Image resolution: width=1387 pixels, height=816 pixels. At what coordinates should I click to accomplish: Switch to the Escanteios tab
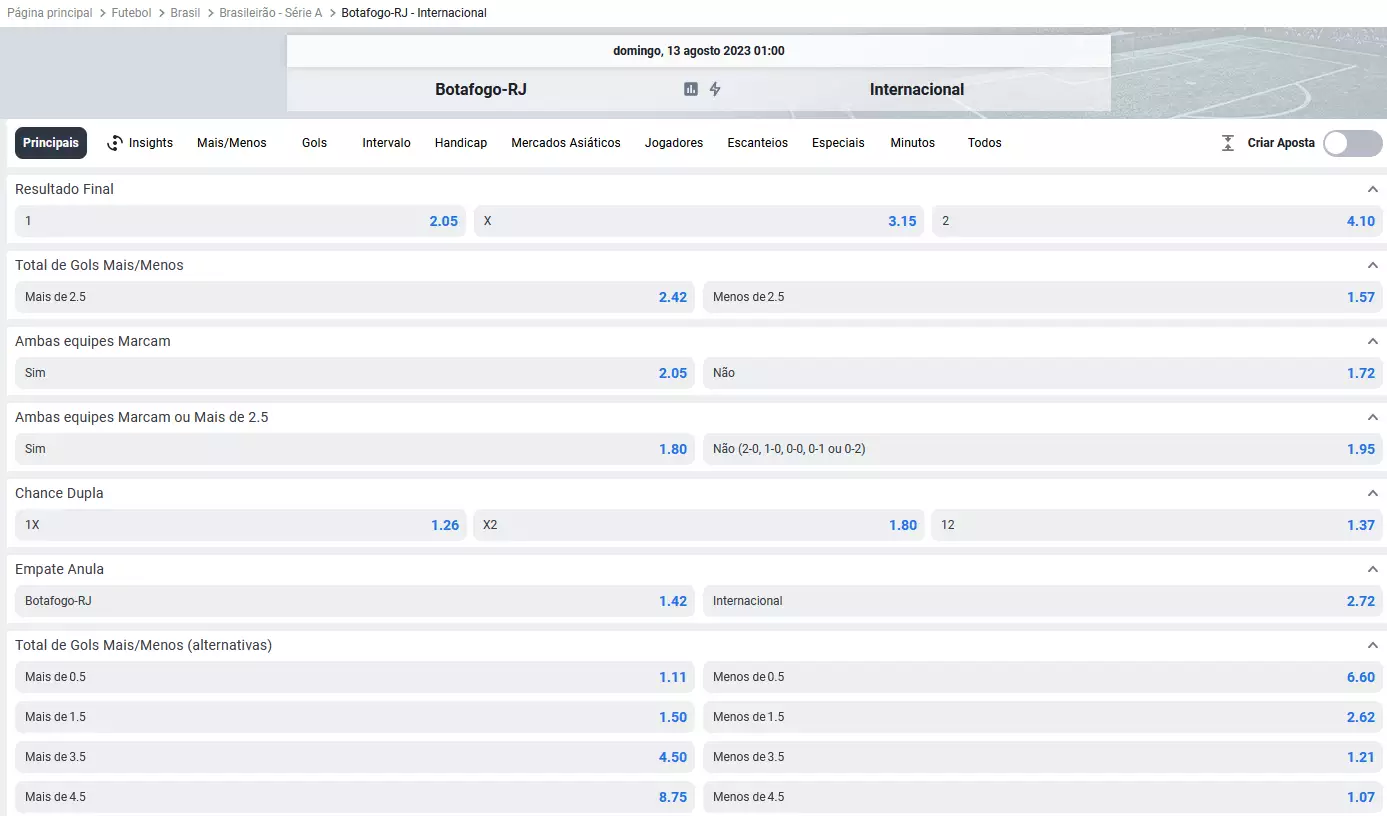757,143
